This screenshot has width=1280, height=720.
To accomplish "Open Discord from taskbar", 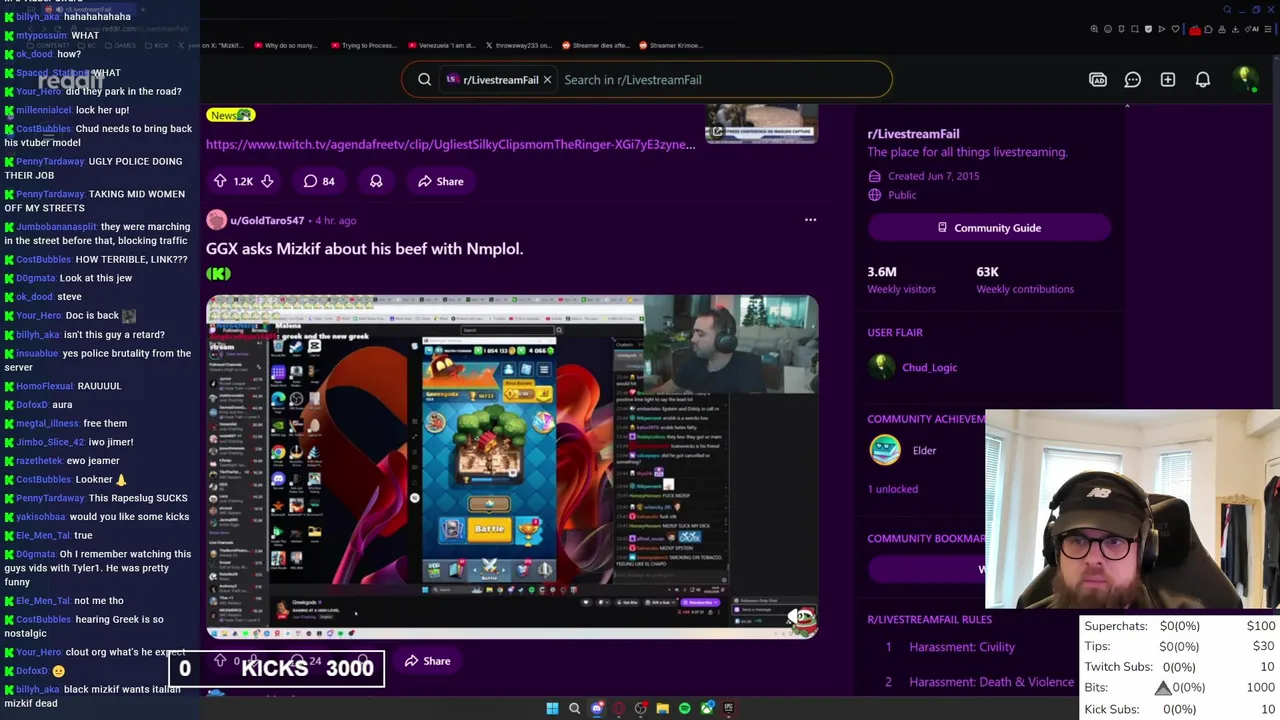I will [597, 708].
